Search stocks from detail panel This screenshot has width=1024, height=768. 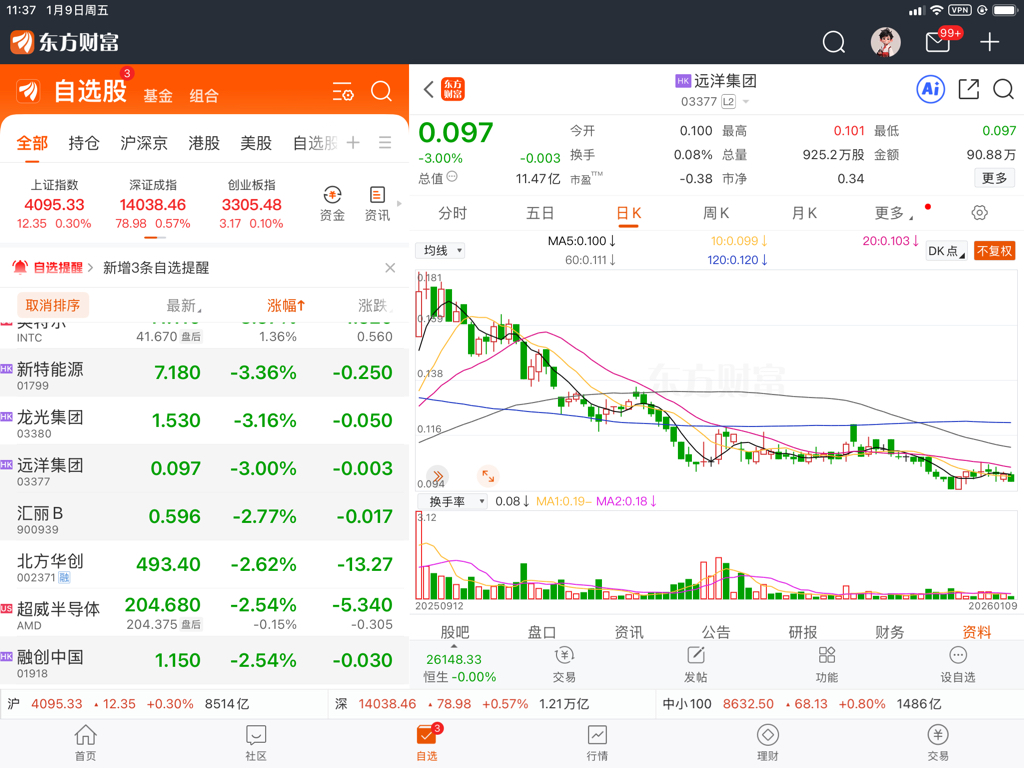[x=1003, y=89]
